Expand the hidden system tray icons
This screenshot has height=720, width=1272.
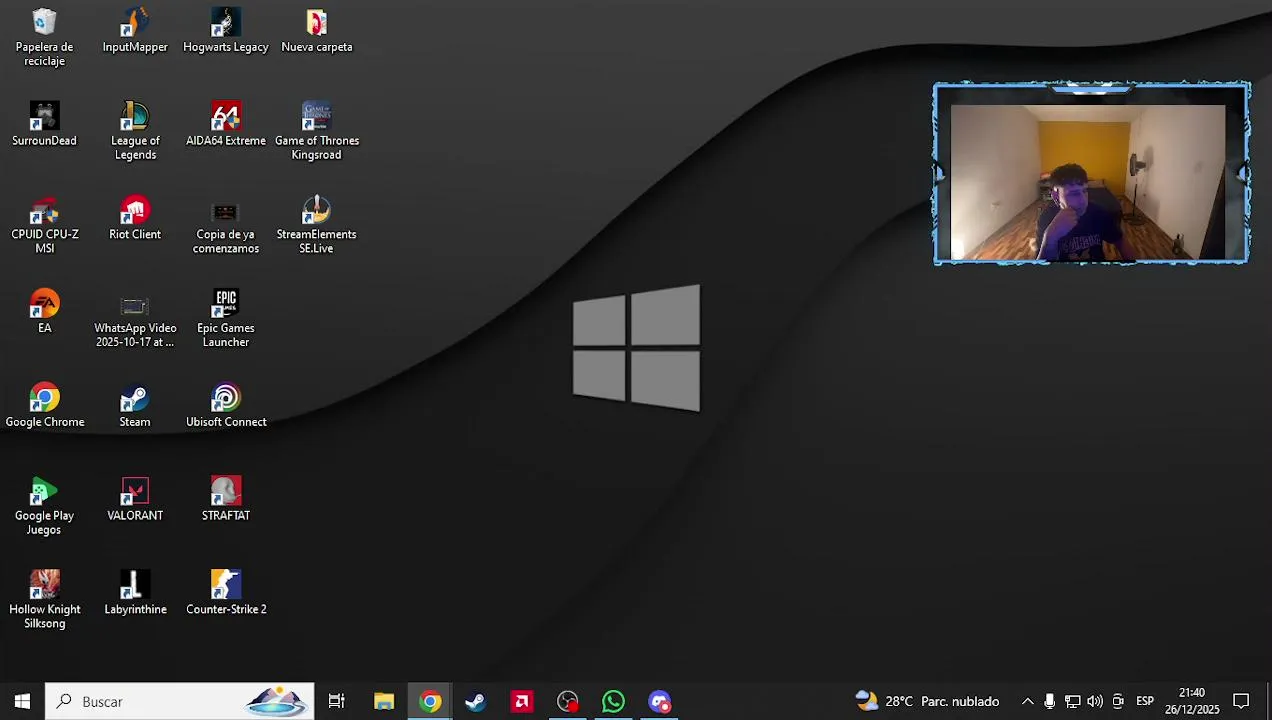(x=1027, y=702)
